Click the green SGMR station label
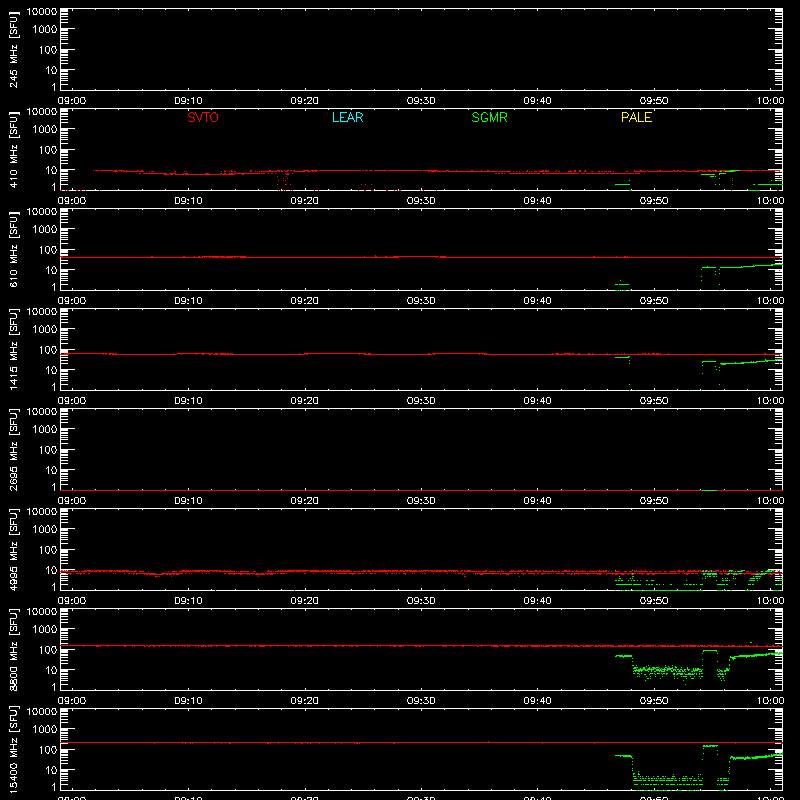This screenshot has height=800, width=800. pyautogui.click(x=489, y=117)
